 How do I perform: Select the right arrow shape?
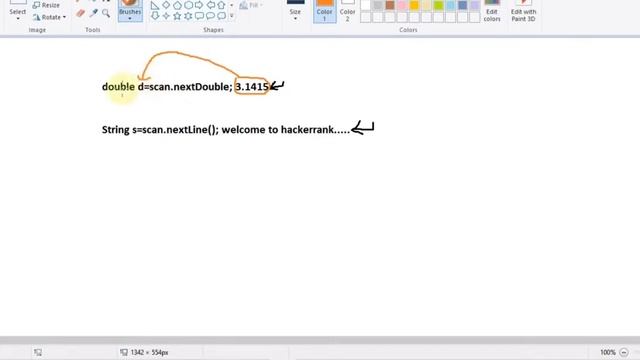click(199, 5)
